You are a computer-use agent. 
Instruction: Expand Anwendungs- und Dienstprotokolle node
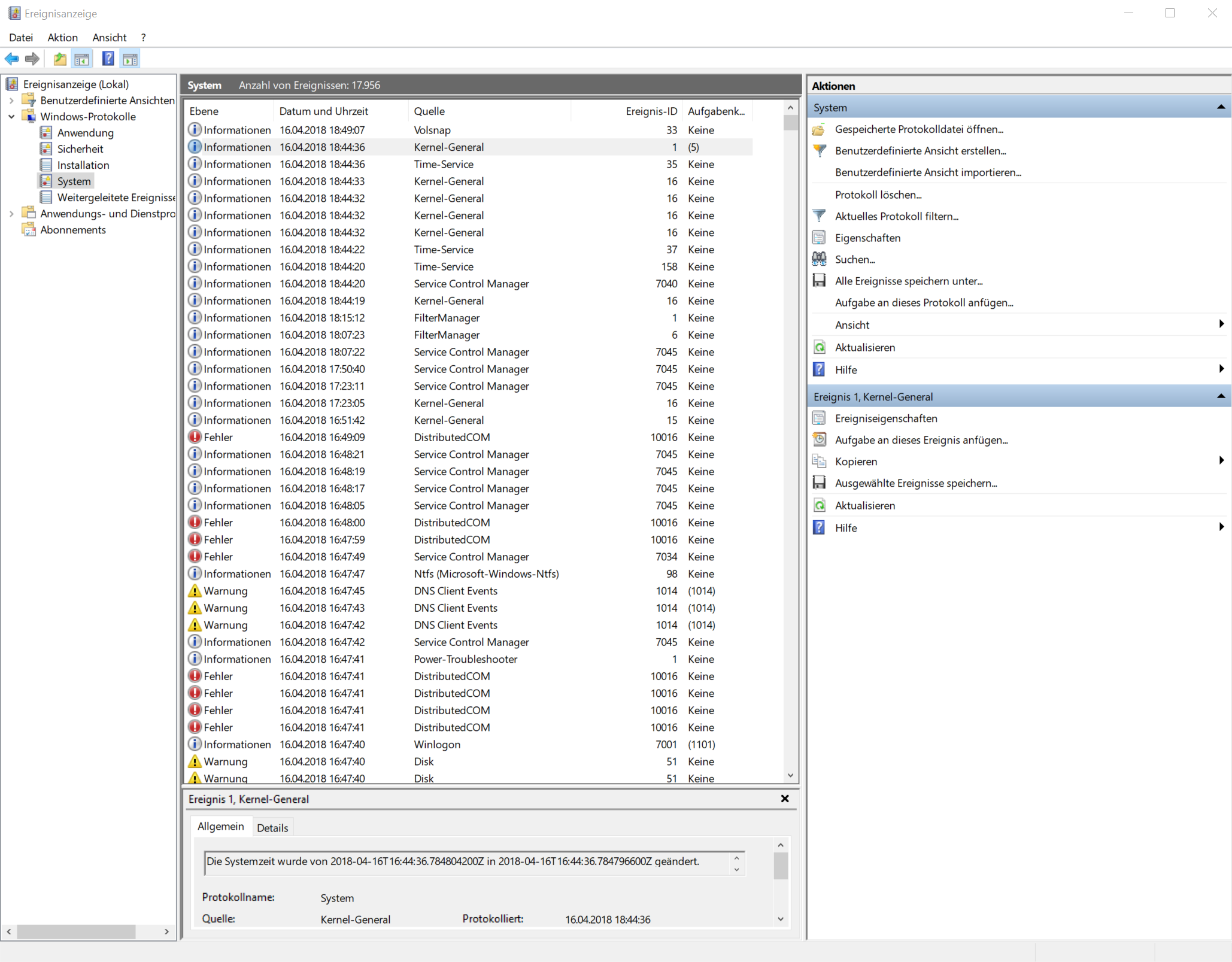click(x=11, y=214)
